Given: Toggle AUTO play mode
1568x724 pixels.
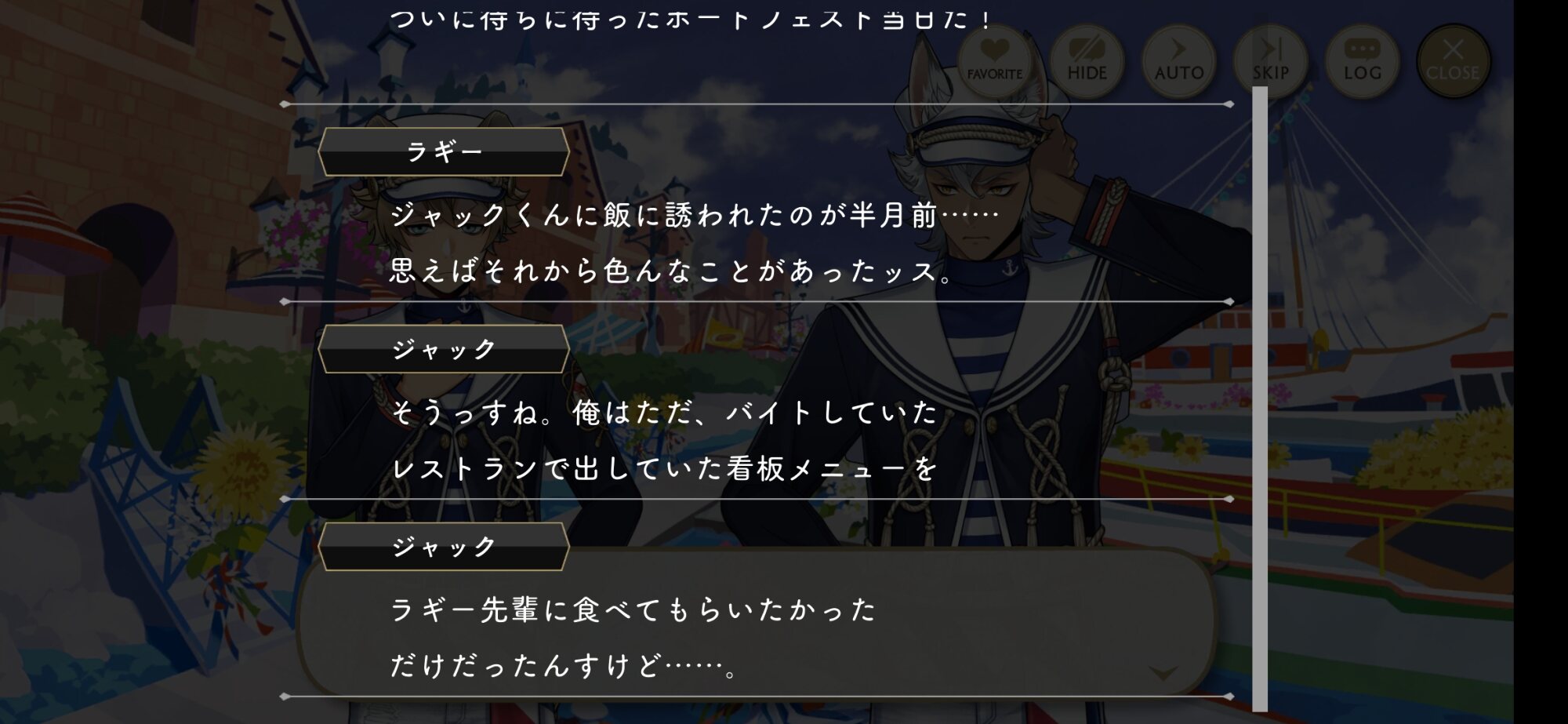Looking at the screenshot, I should (x=1178, y=61).
